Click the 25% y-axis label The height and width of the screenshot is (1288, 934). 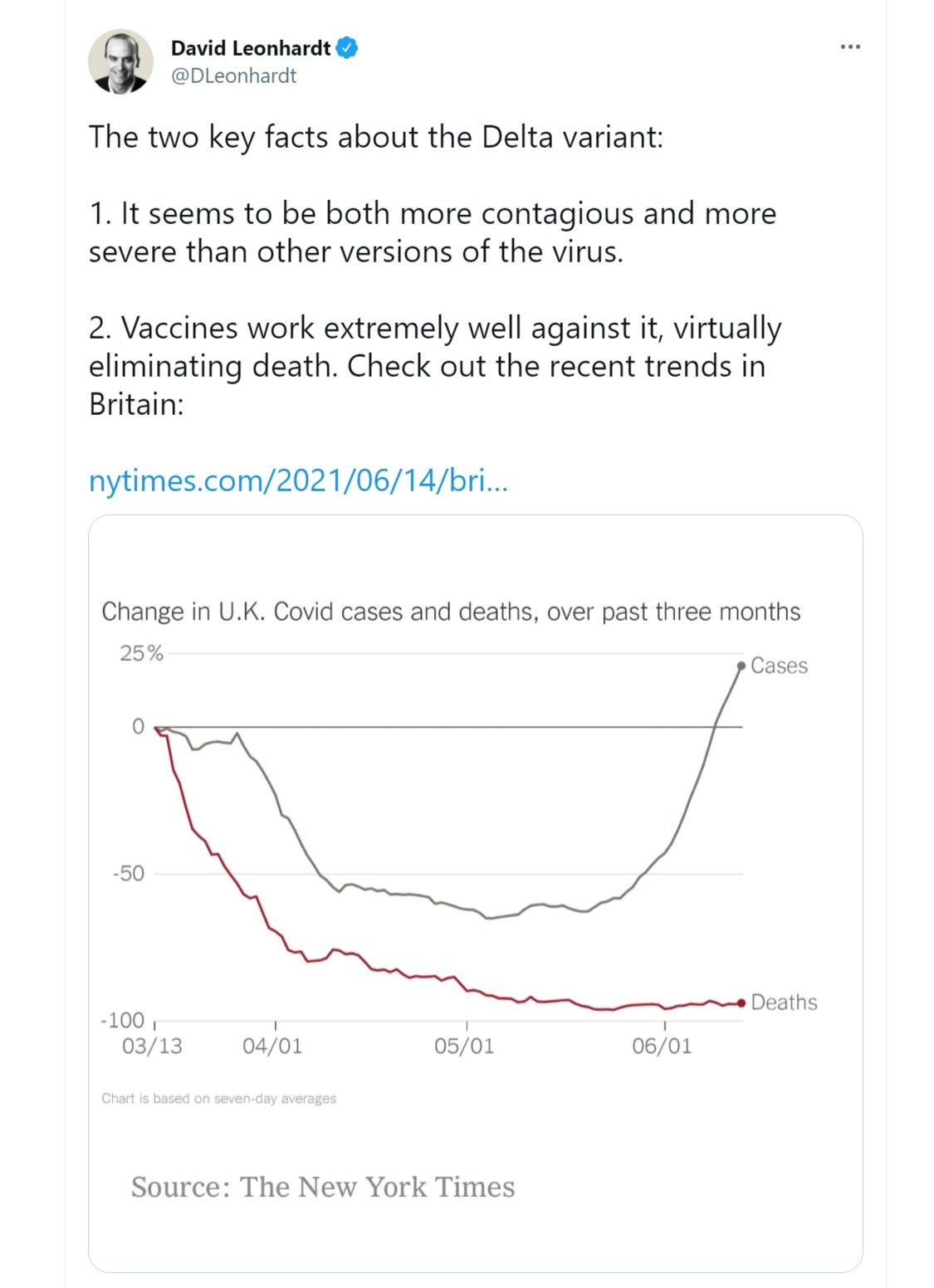tap(141, 654)
